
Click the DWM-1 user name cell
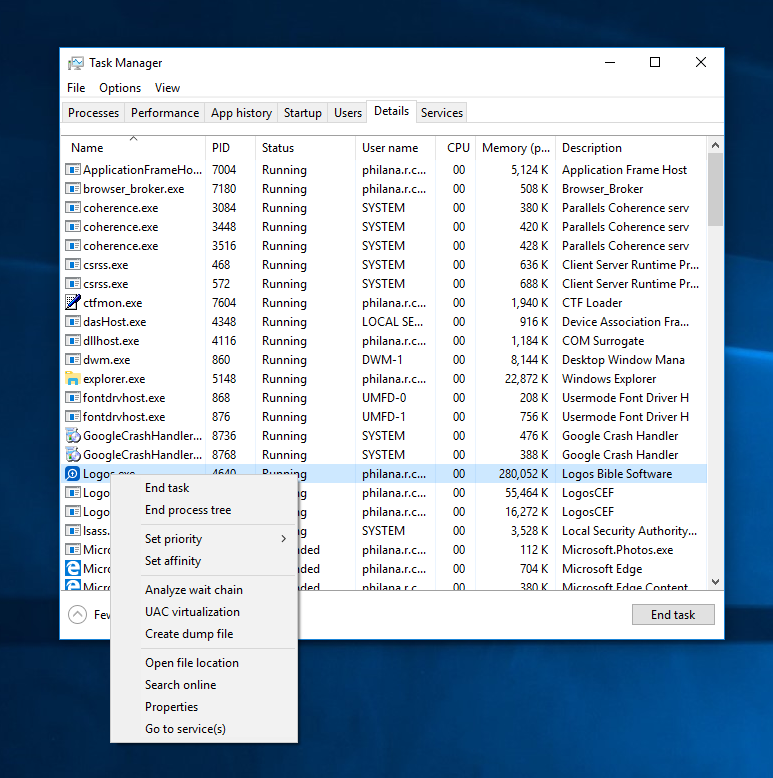click(382, 360)
